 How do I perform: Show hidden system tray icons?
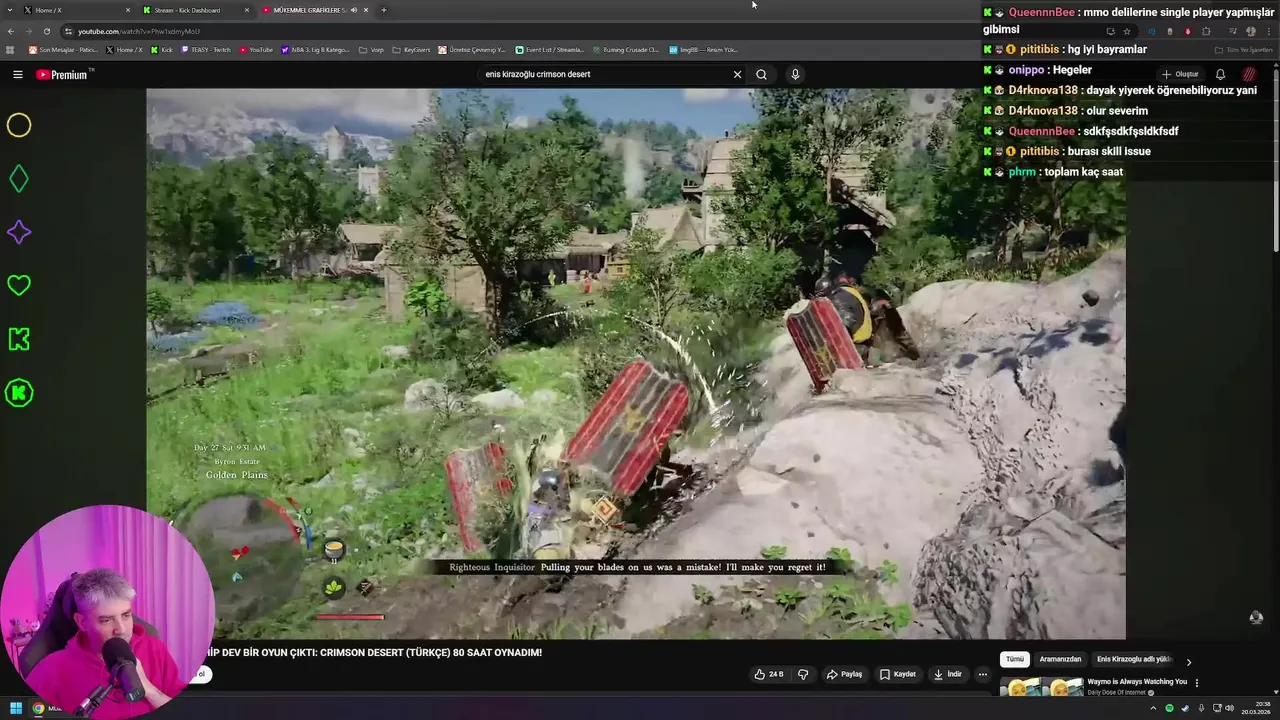1152,708
